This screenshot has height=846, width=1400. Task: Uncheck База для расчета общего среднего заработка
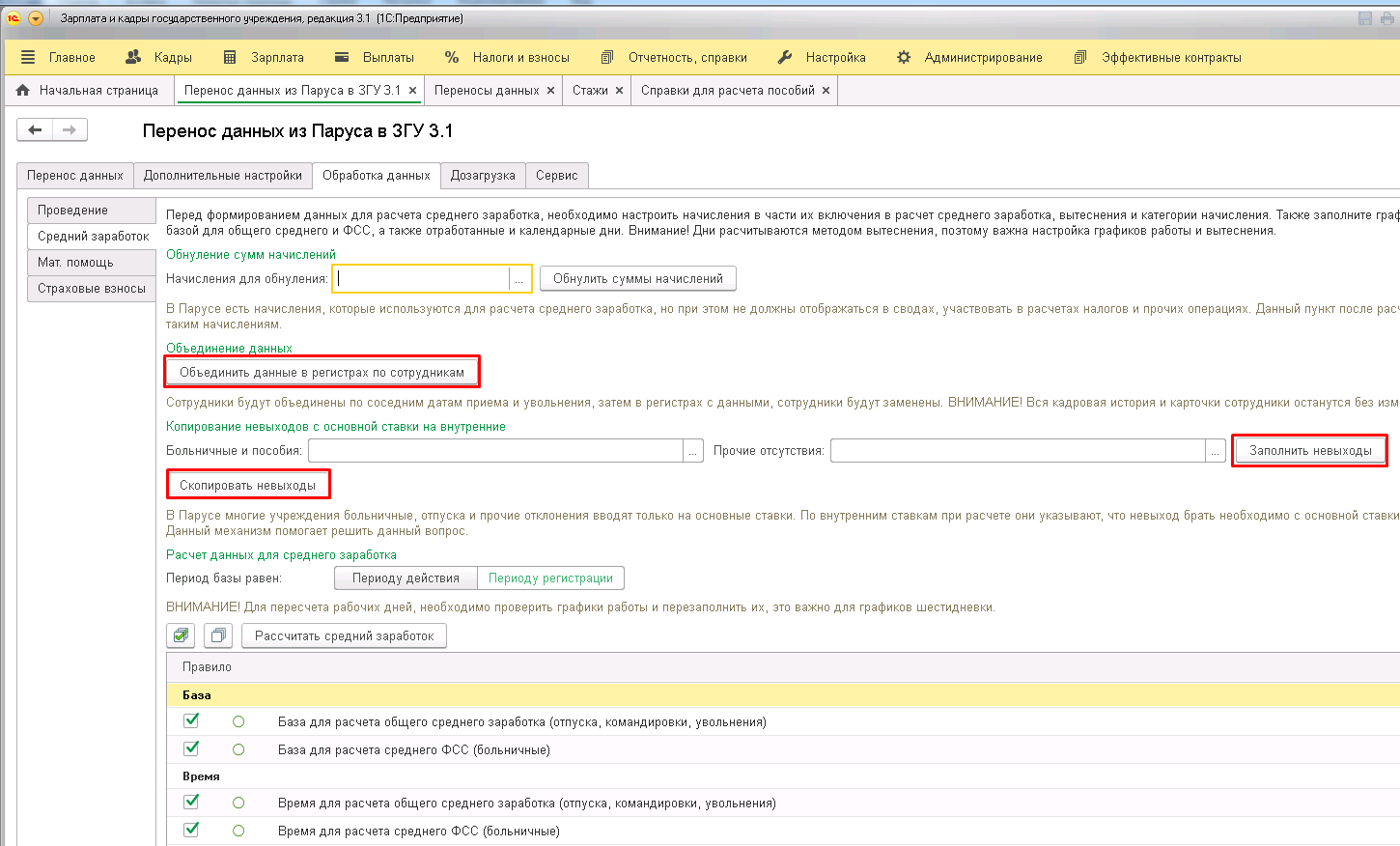[x=191, y=720]
